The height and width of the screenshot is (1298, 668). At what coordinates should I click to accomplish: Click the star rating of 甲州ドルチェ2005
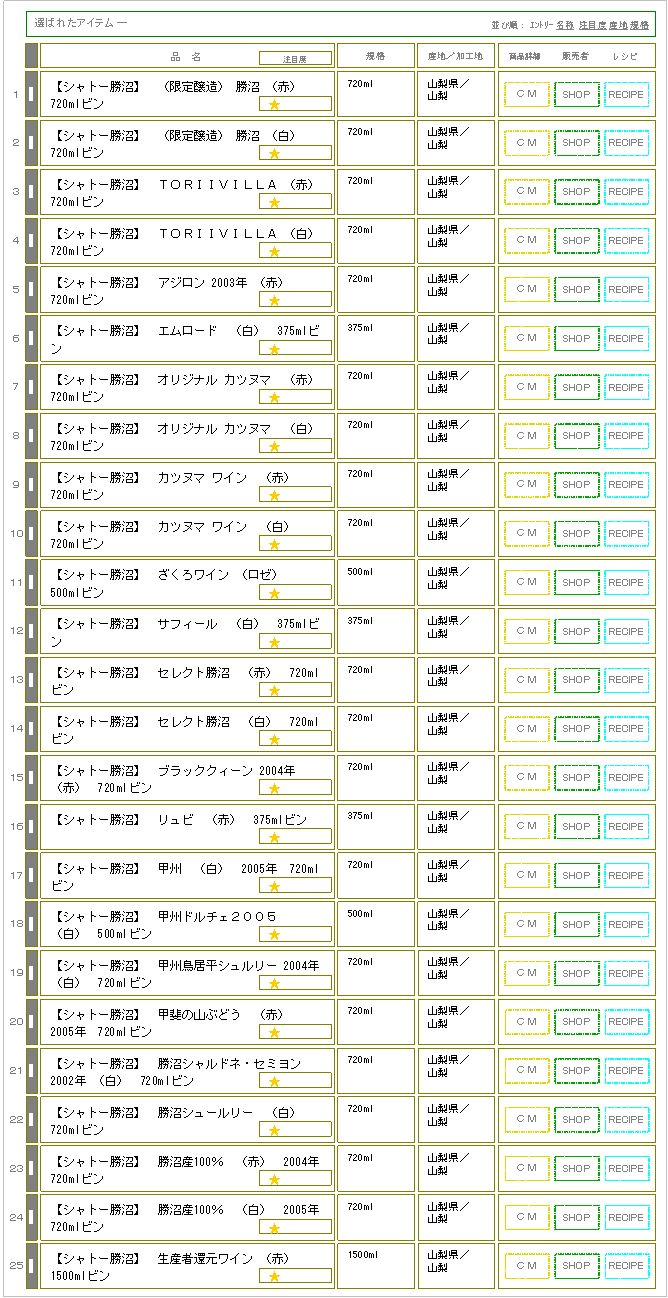tap(295, 934)
